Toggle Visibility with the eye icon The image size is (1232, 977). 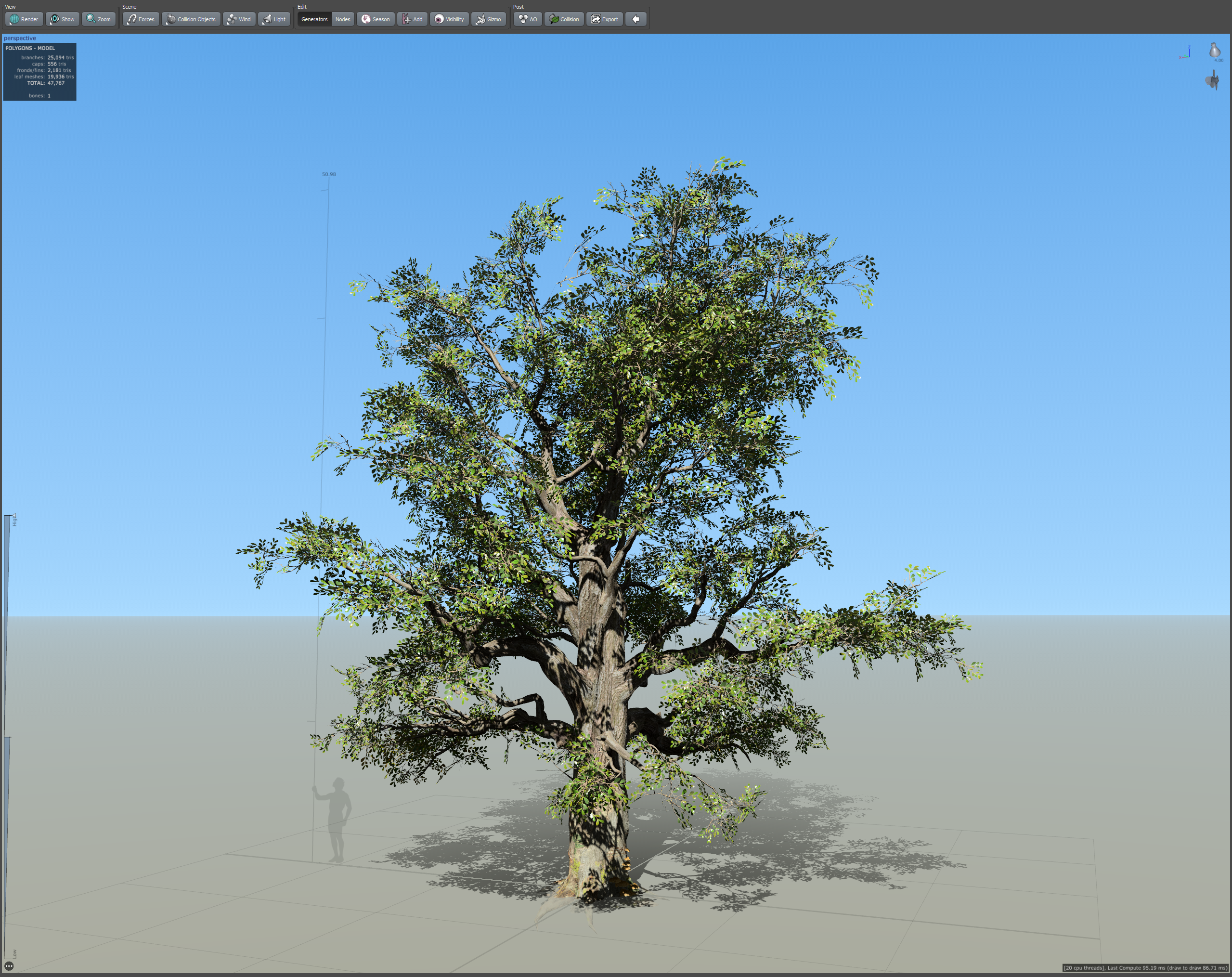pos(449,19)
